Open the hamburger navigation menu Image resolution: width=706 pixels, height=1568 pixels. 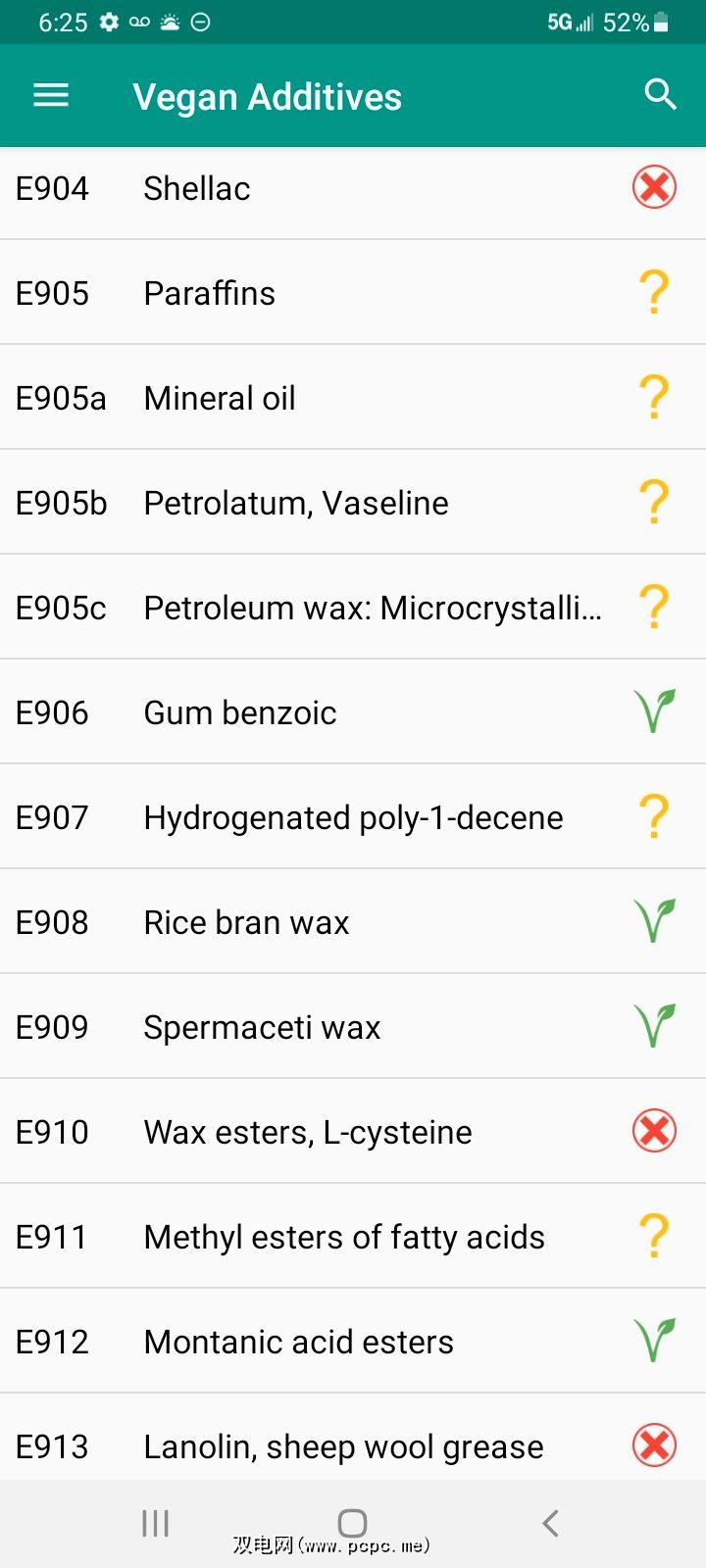[x=51, y=95]
